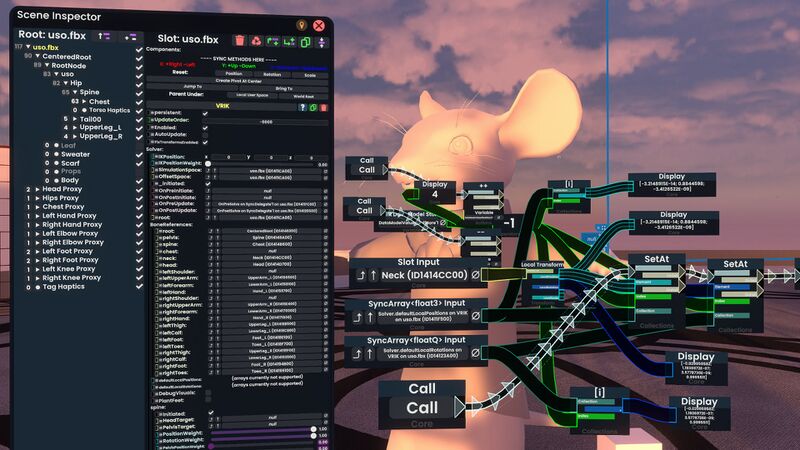The height and width of the screenshot is (450, 800).
Task: Click the Reset Scale button
Action: (x=310, y=75)
